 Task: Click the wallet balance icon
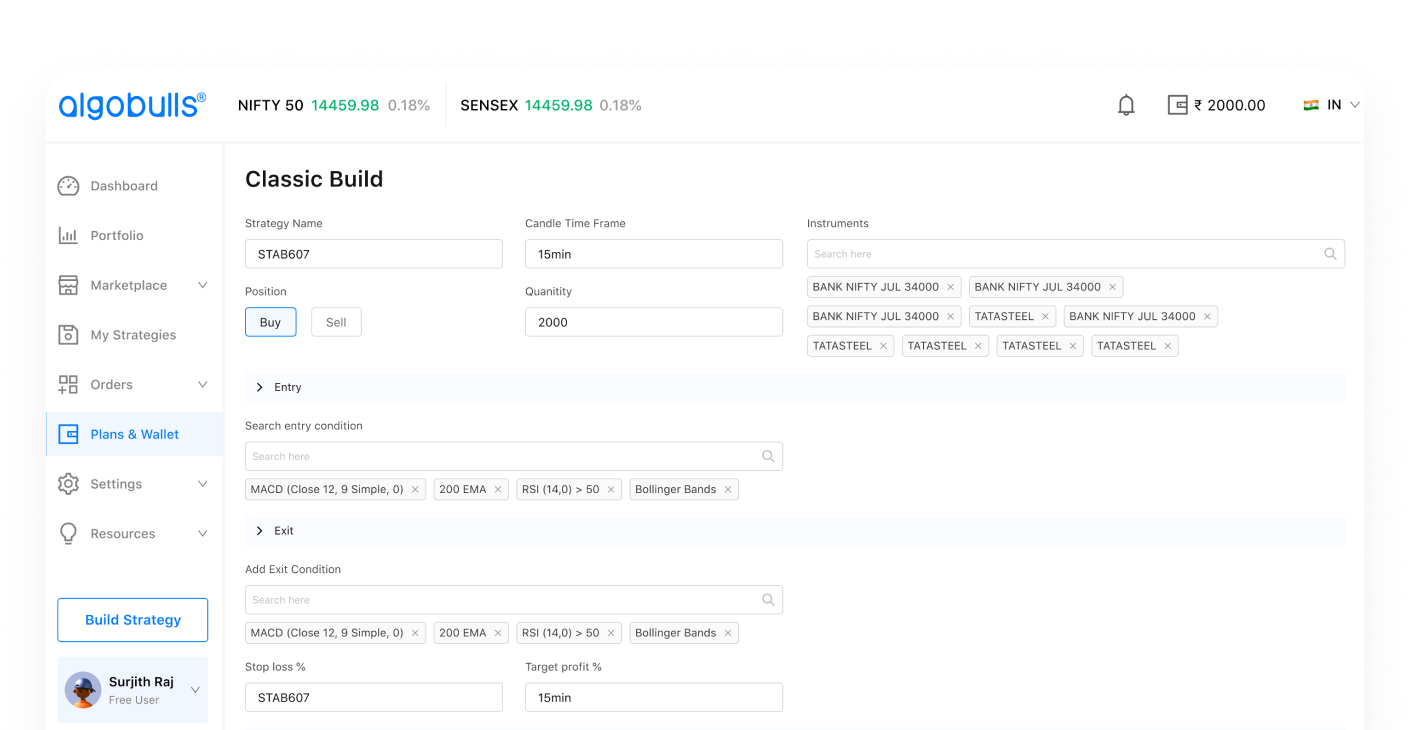[1178, 105]
